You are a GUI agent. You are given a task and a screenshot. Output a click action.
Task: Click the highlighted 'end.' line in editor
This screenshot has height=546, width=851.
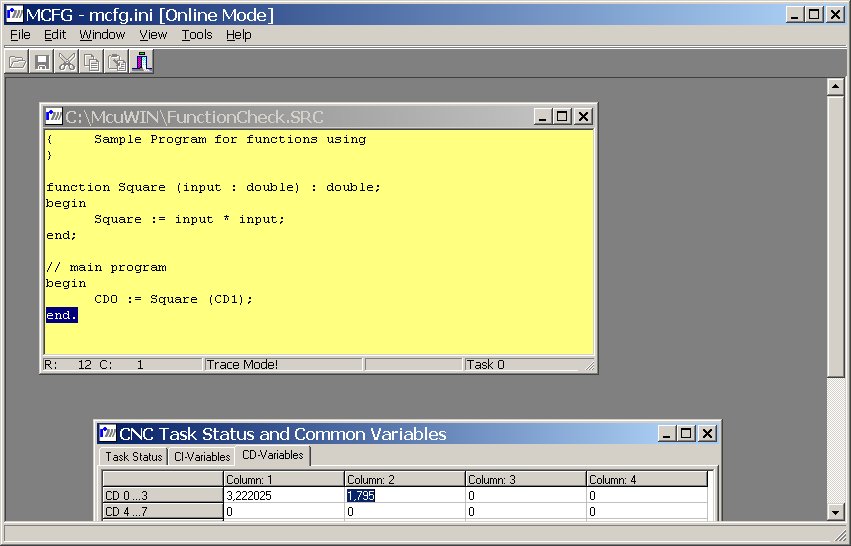[62, 315]
